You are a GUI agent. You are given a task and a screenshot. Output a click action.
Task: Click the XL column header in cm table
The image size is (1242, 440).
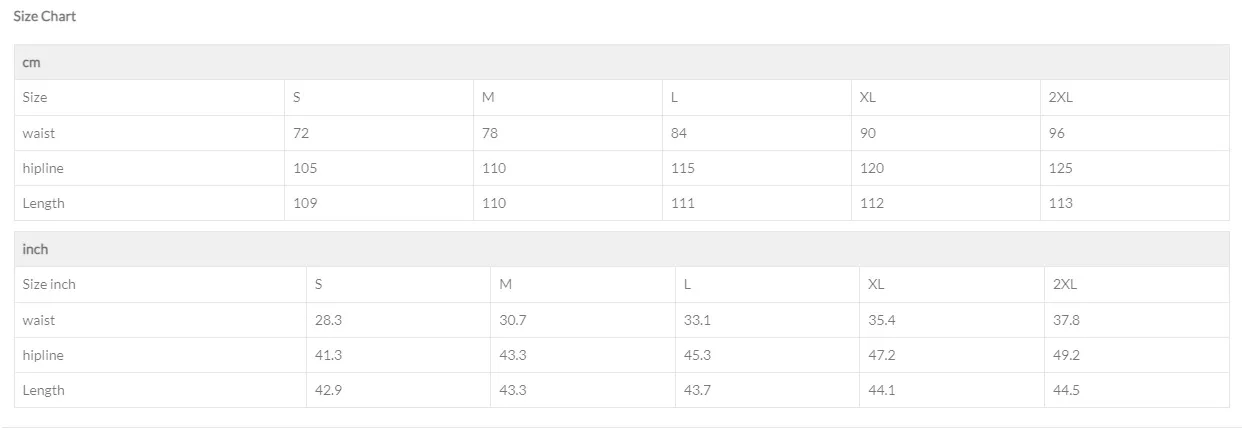click(x=868, y=97)
